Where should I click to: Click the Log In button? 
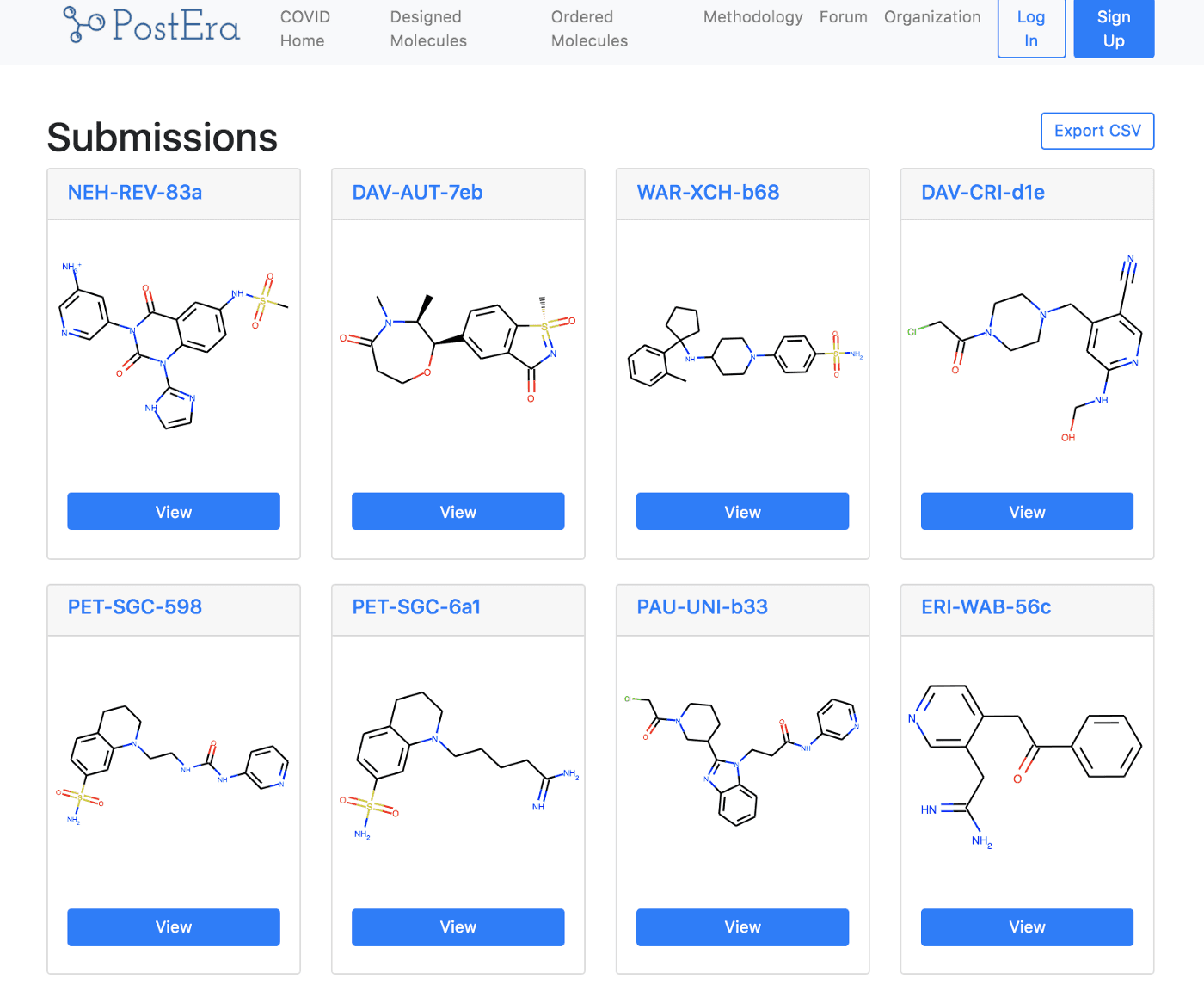pos(1030,28)
